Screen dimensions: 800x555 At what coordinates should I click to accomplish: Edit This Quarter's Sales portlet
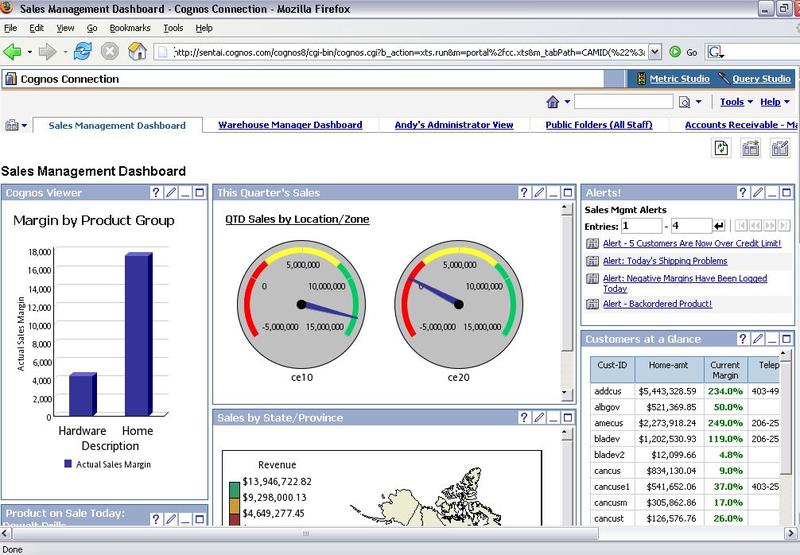(x=539, y=192)
